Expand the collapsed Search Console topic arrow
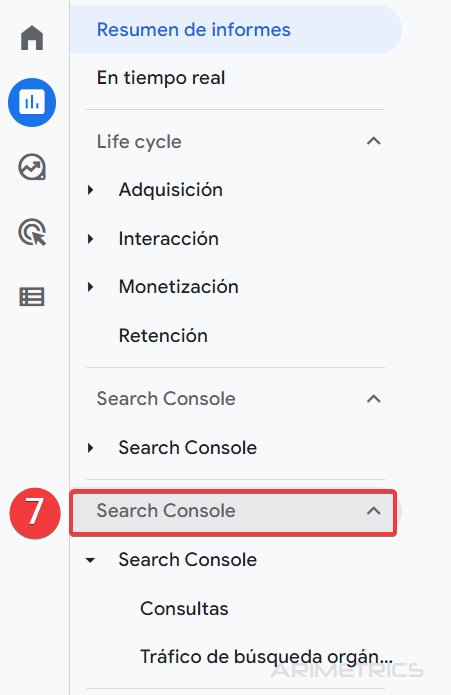This screenshot has height=695, width=451. pos(91,448)
